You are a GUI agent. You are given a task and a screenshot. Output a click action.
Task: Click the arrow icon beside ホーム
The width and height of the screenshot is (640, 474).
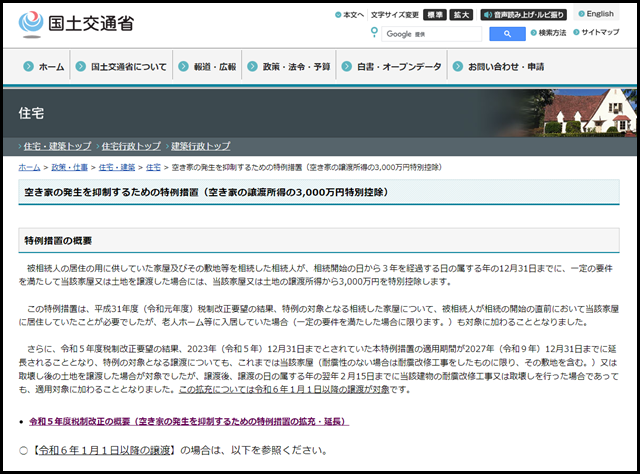(27, 67)
